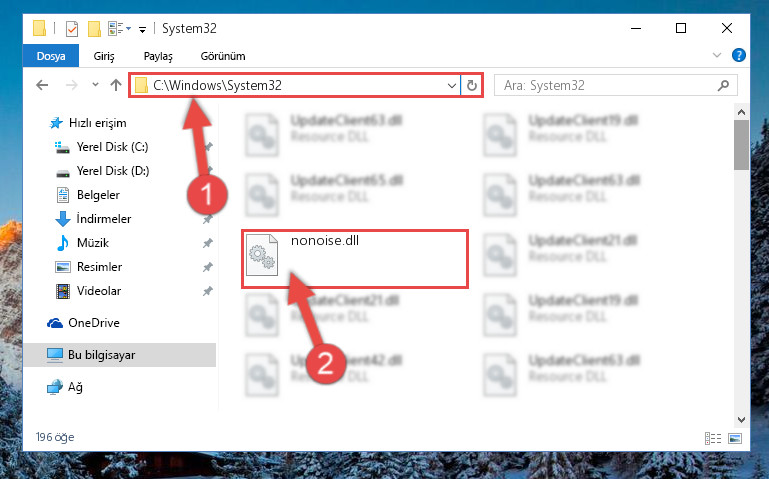Viewport: 769px width, 479px height.
Task: Expand the address bar history dropdown
Action: (452, 86)
